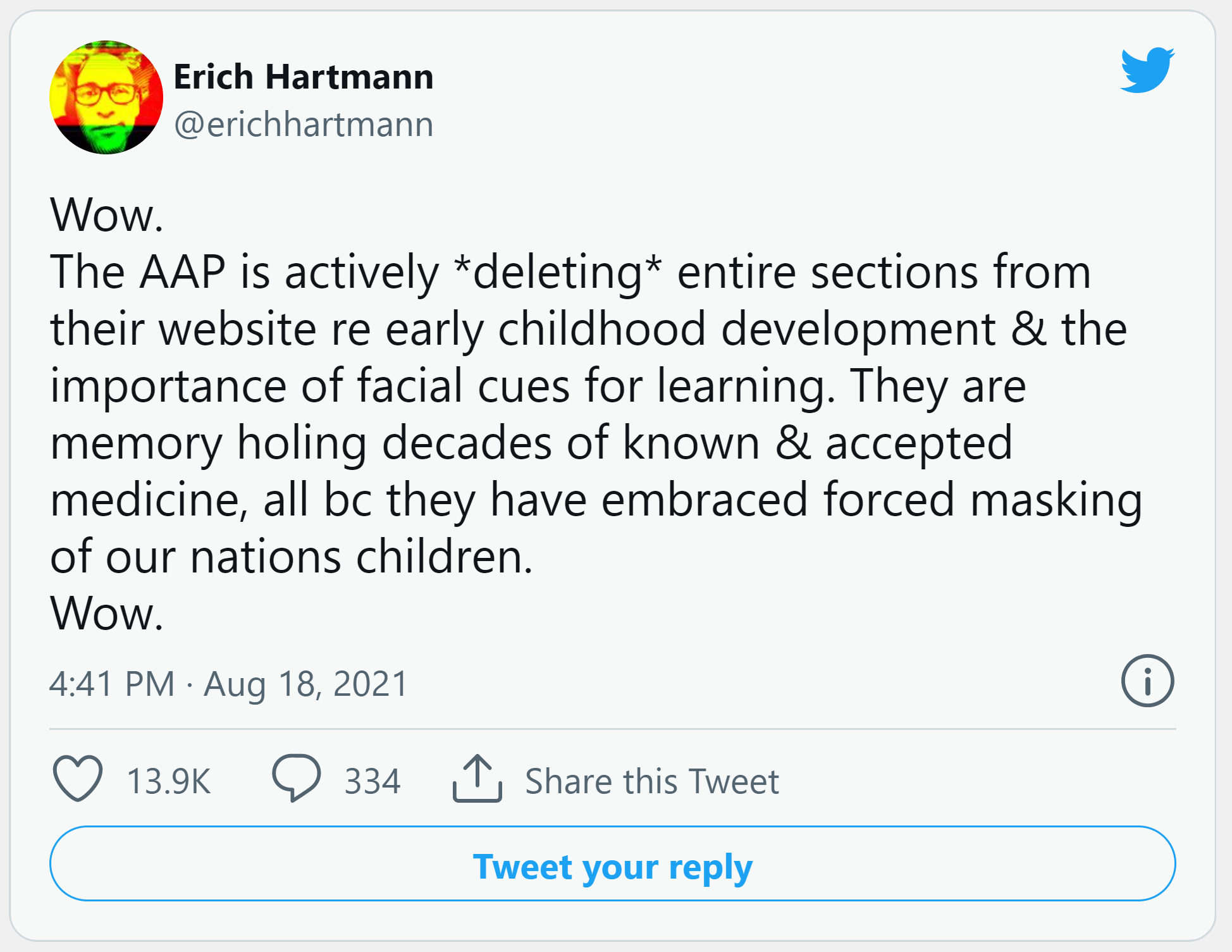Click the Share this Tweet text

(652, 781)
